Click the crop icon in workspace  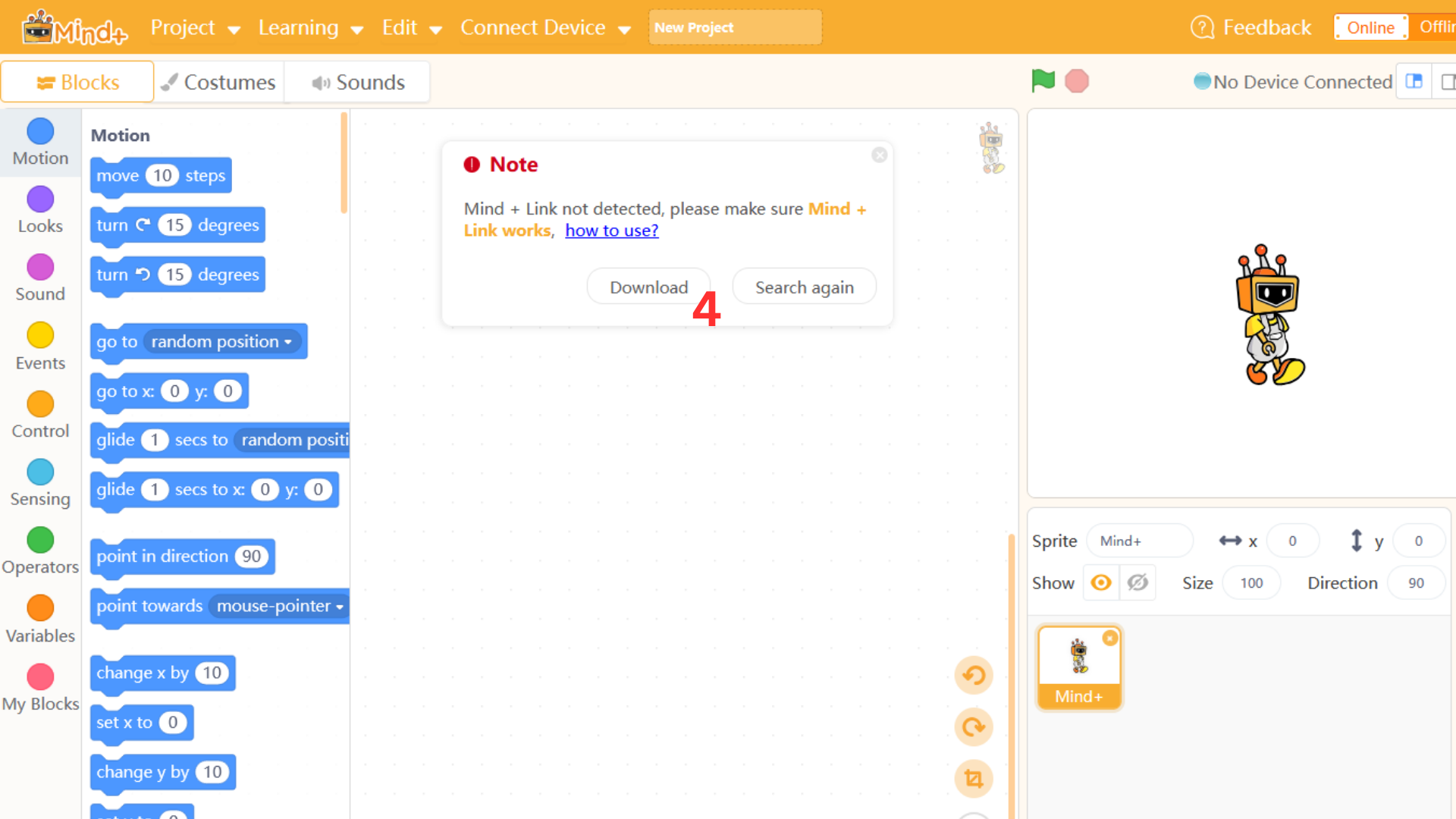click(974, 779)
